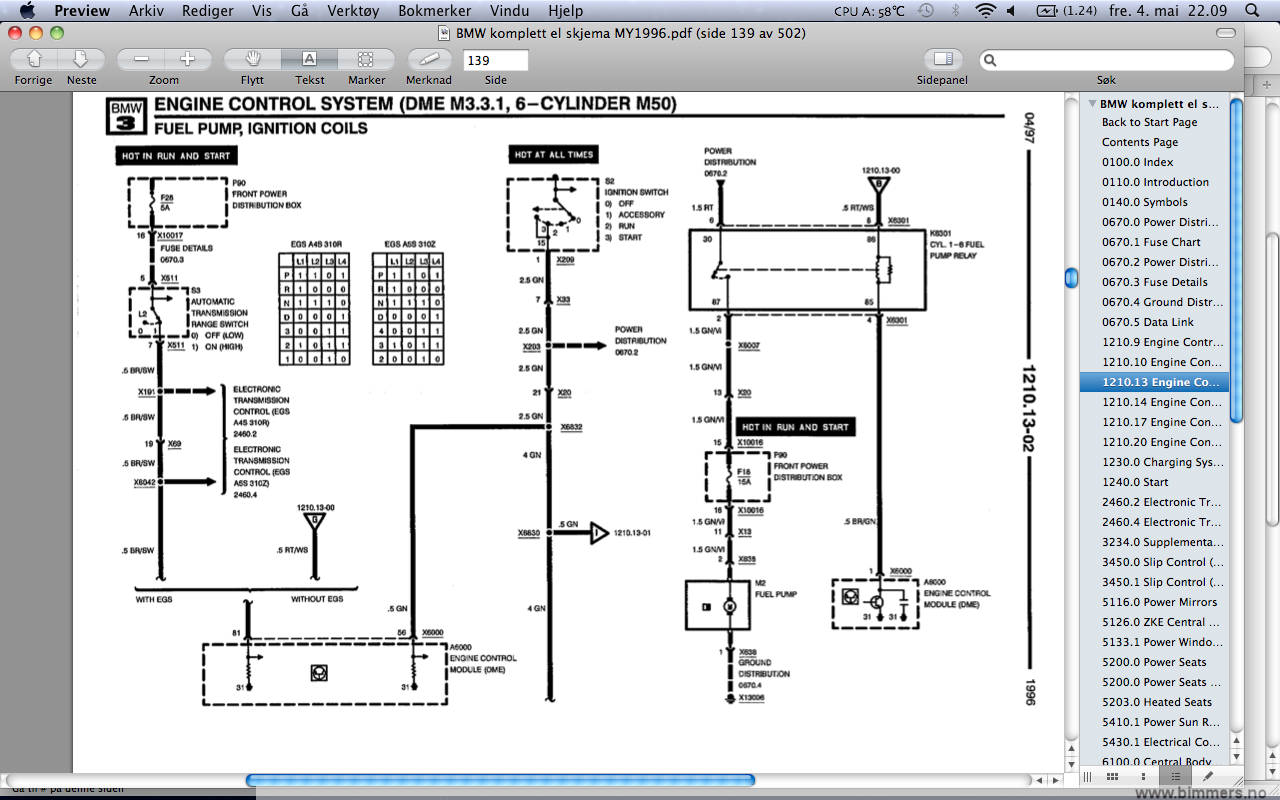Open 0100.0 Index outline entry
The height and width of the screenshot is (800, 1280).
point(1138,162)
